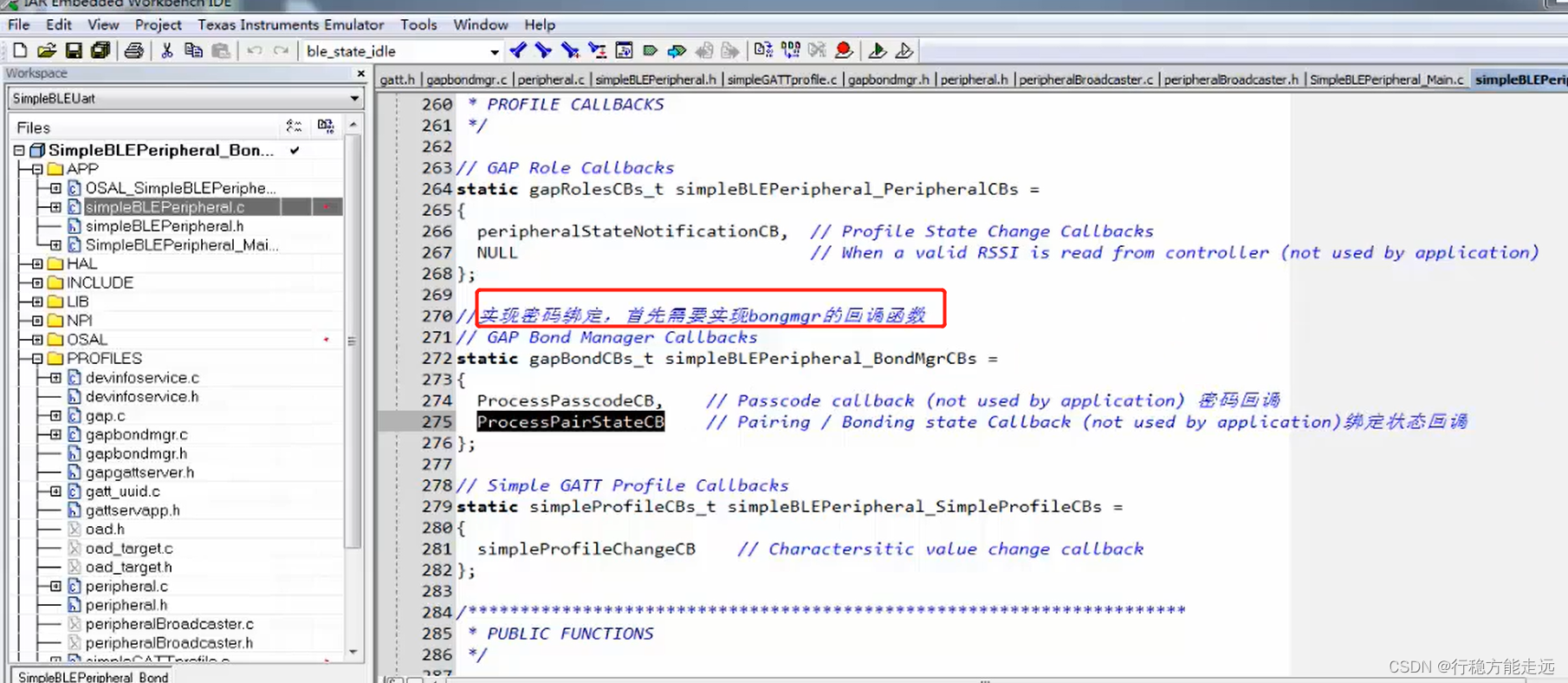Click the Paste toolbar icon
Image resolution: width=1568 pixels, height=683 pixels.
[222, 51]
